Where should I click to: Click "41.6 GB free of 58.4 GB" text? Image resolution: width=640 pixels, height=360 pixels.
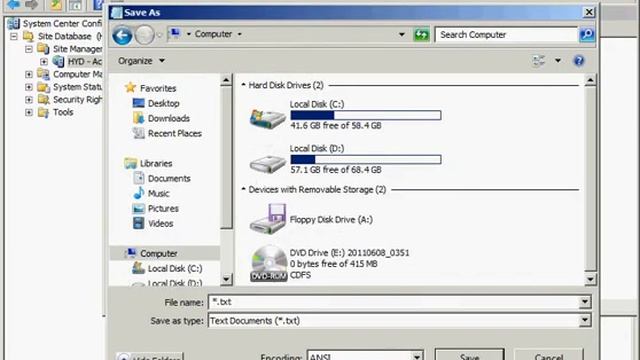pos(336,125)
